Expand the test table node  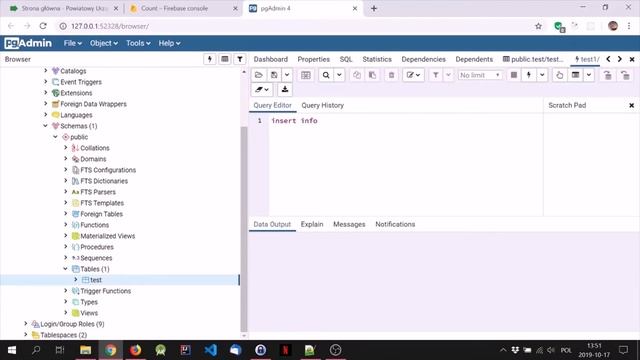(x=76, y=280)
